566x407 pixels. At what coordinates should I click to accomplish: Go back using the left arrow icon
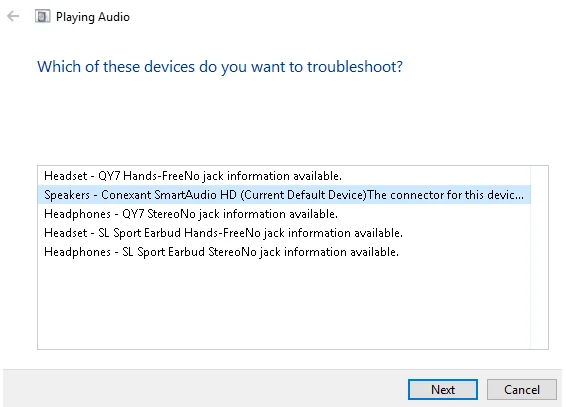pos(13,16)
